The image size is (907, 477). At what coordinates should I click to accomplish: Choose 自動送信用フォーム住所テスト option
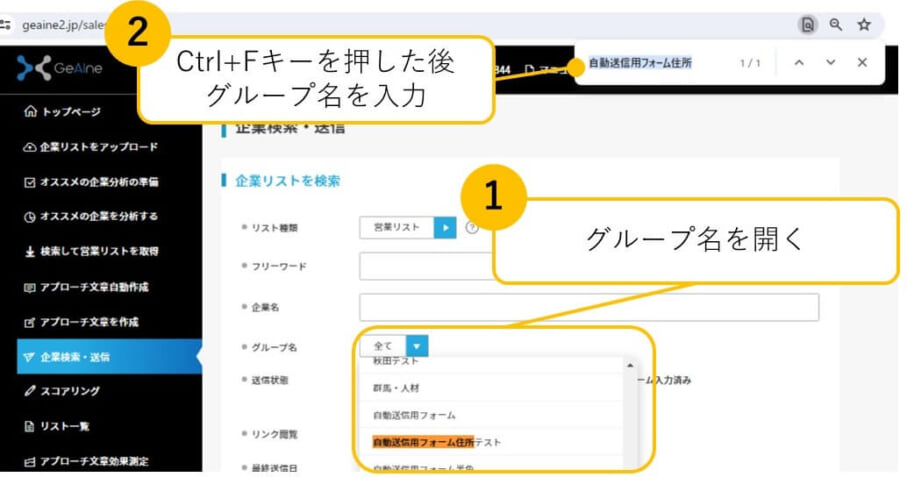437,442
